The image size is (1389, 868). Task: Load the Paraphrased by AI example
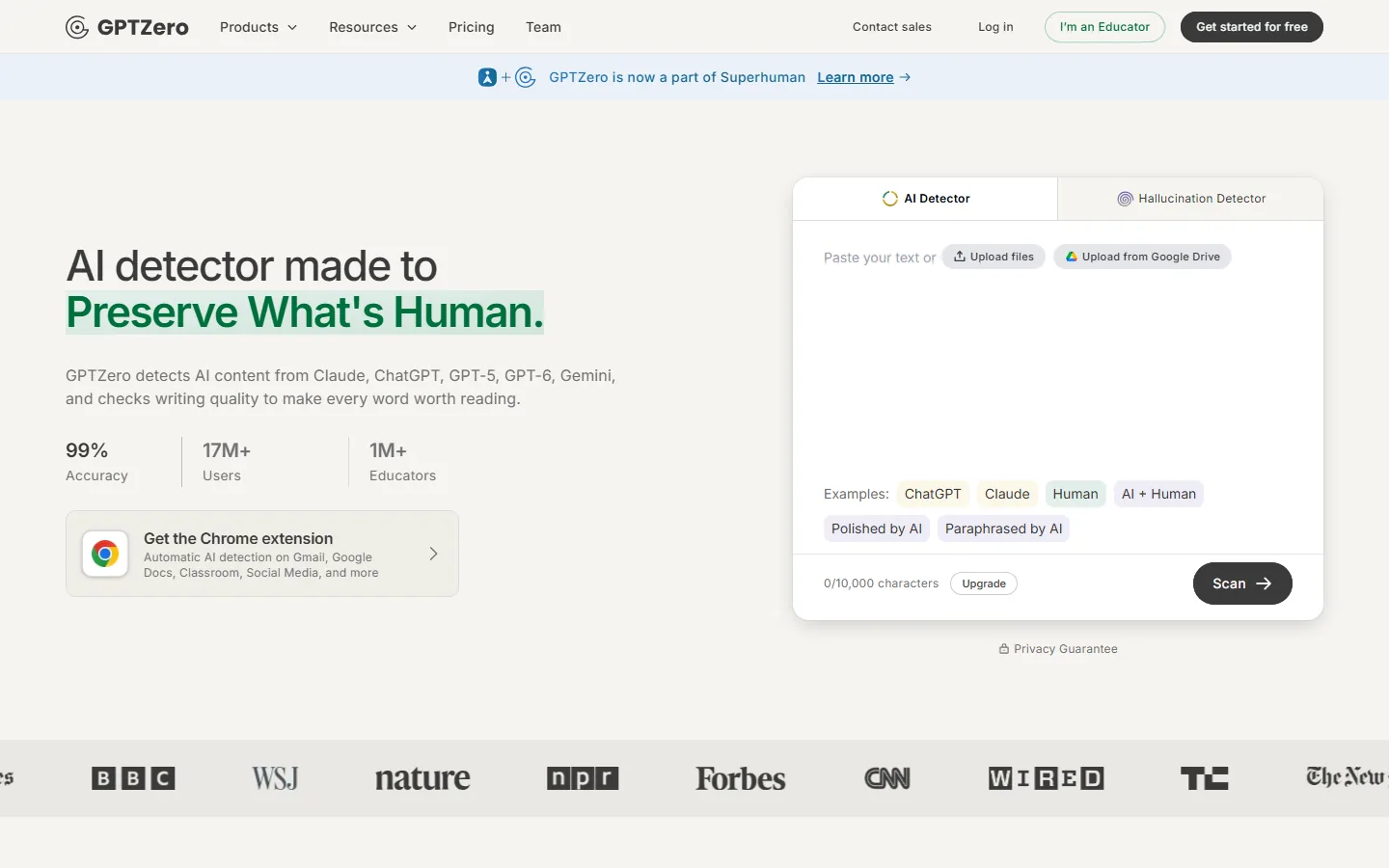click(x=1003, y=529)
